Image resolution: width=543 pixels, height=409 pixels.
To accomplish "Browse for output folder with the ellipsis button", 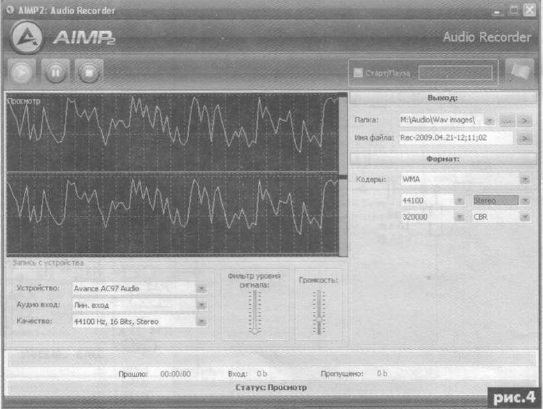I will pos(507,121).
